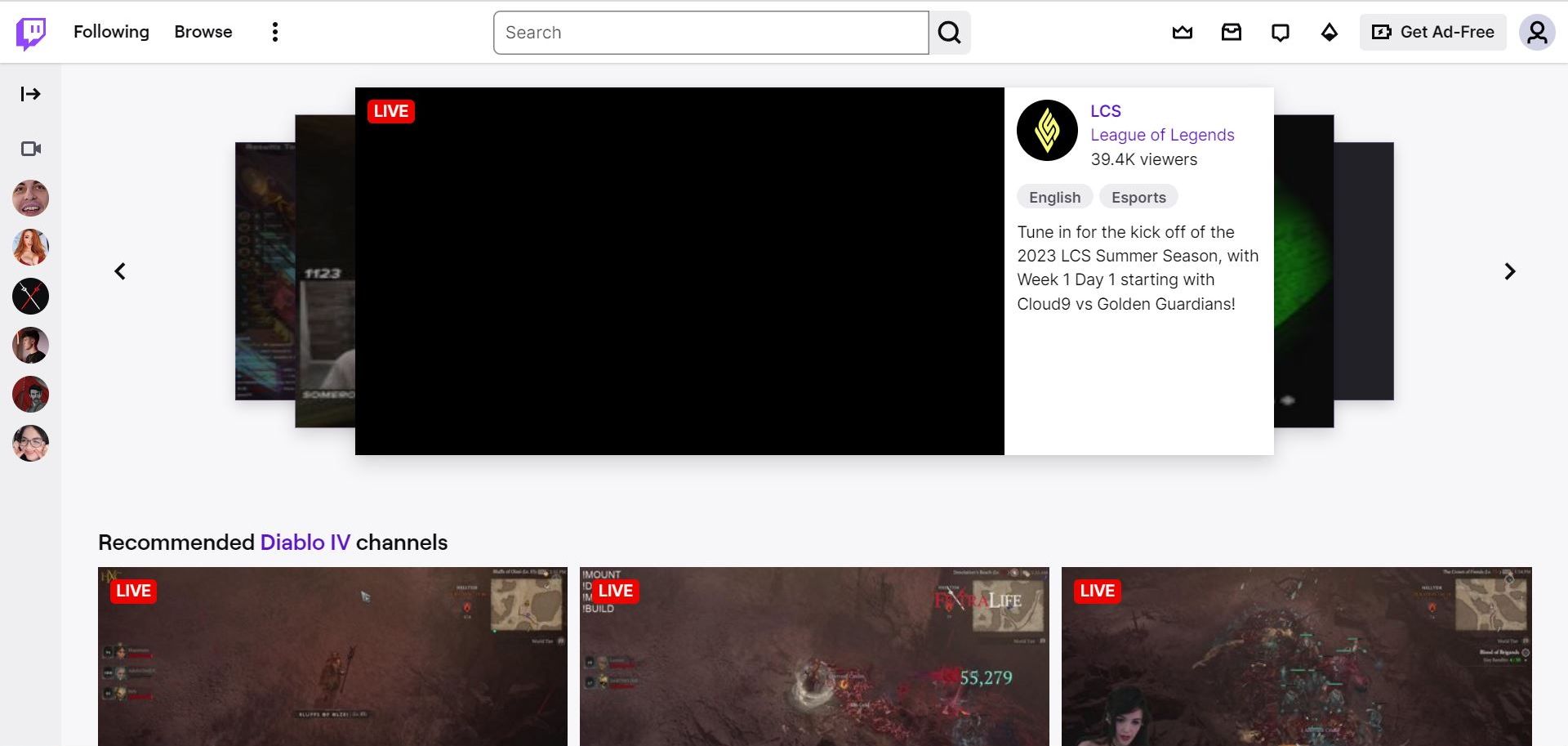Open the Browse tab

203,32
